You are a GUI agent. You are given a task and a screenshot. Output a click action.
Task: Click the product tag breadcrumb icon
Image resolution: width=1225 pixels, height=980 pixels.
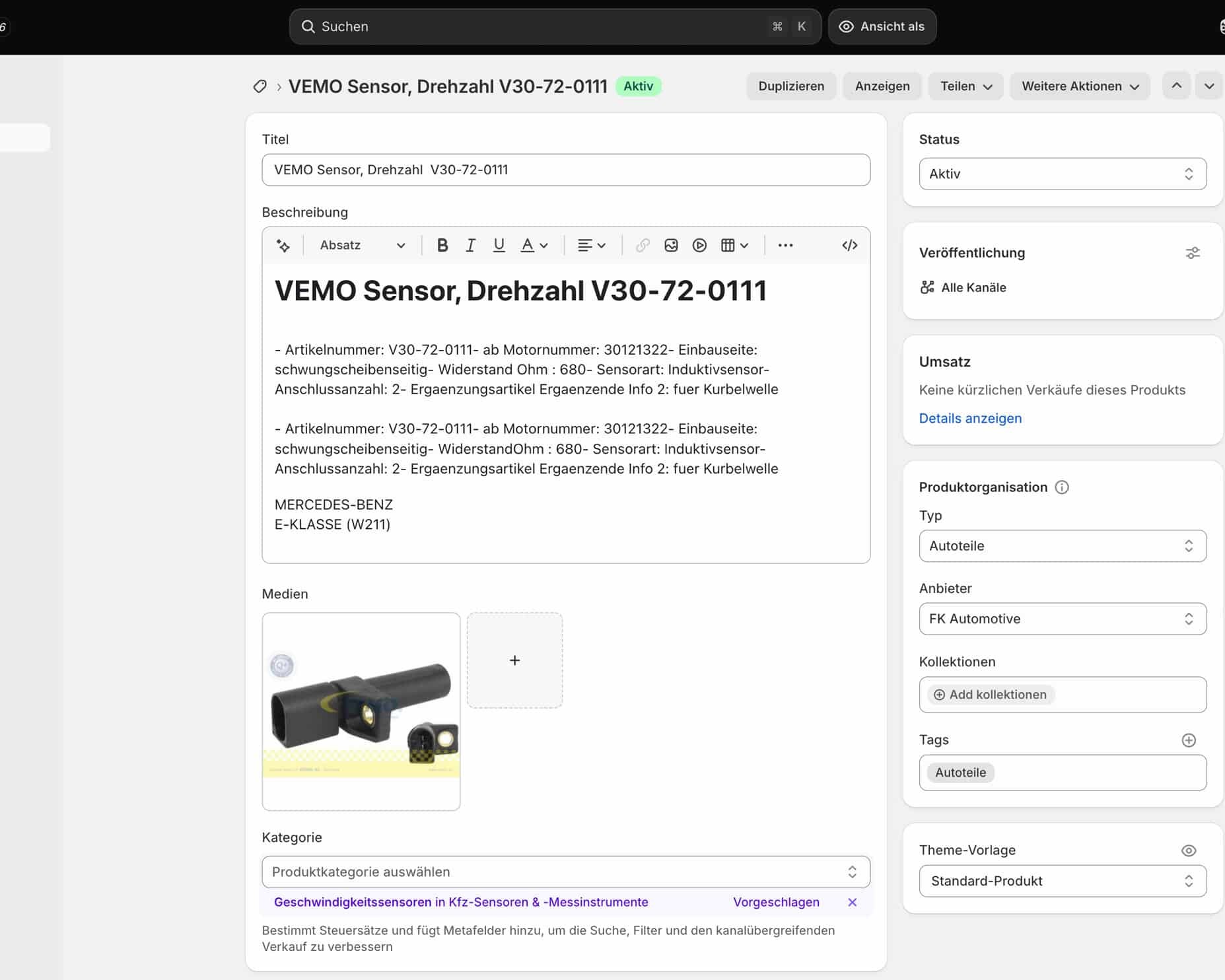coord(260,87)
